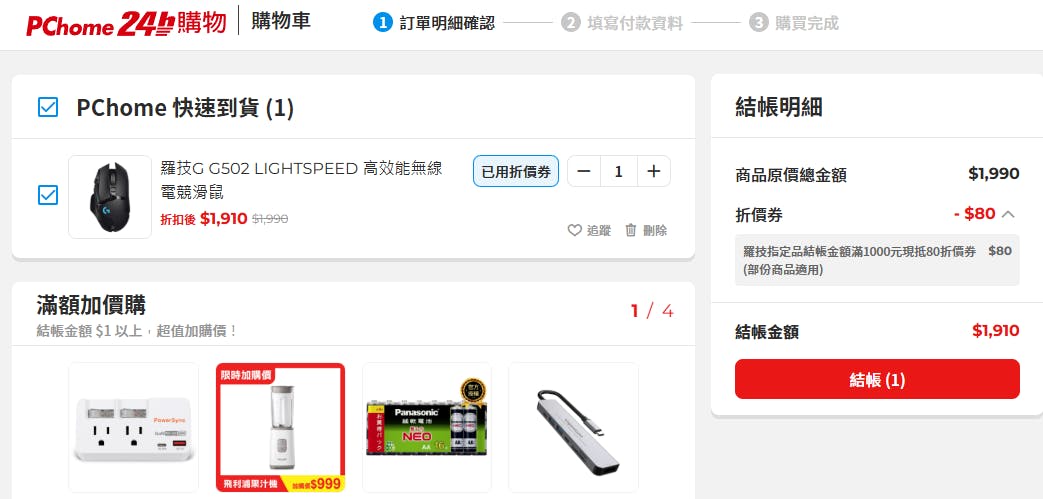Screen dimensions: 1043x499
Task: Collapse the 折價券 discount details chevron
Action: pyautogui.click(x=1008, y=214)
